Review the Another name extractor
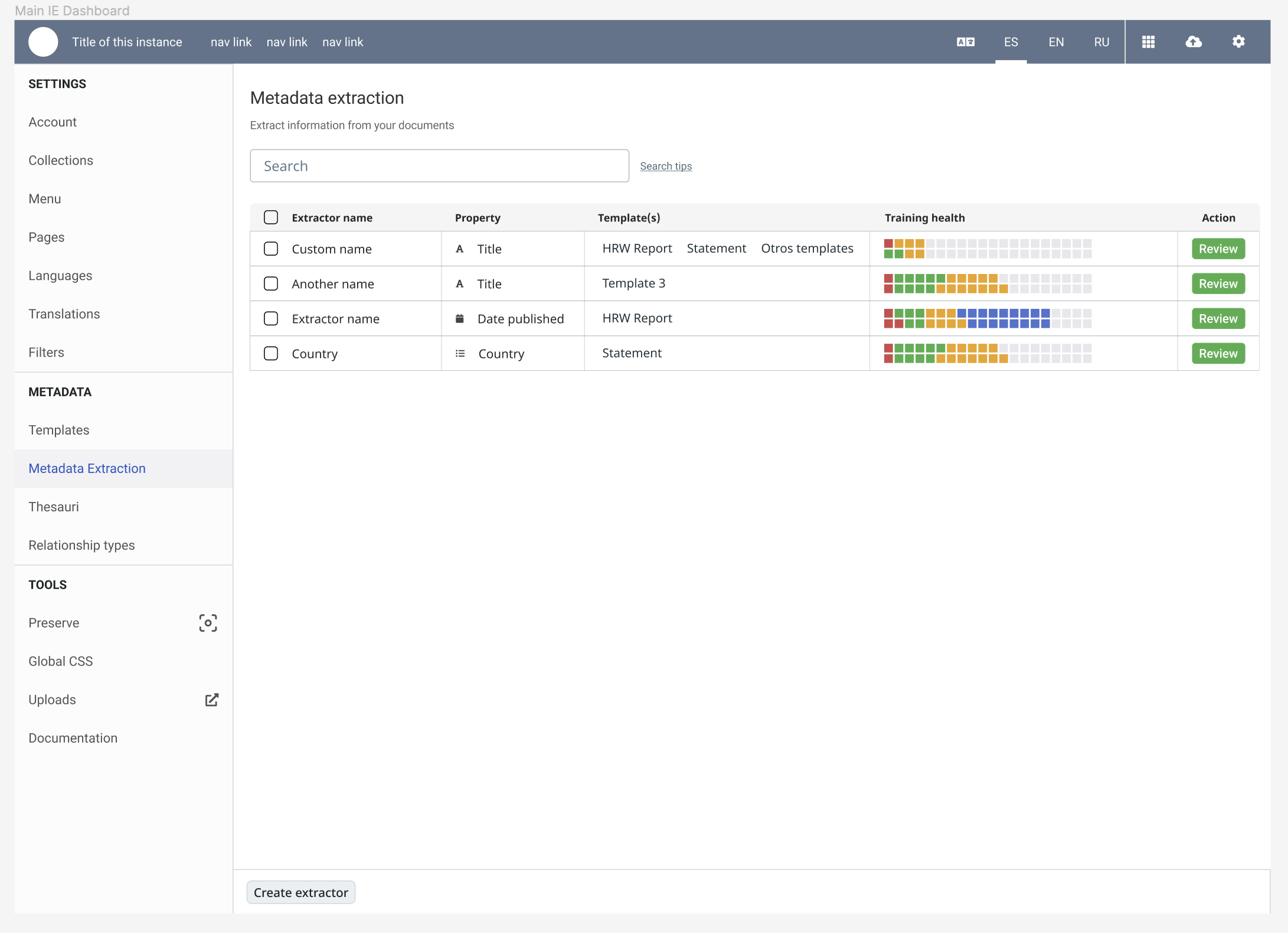 tap(1217, 283)
